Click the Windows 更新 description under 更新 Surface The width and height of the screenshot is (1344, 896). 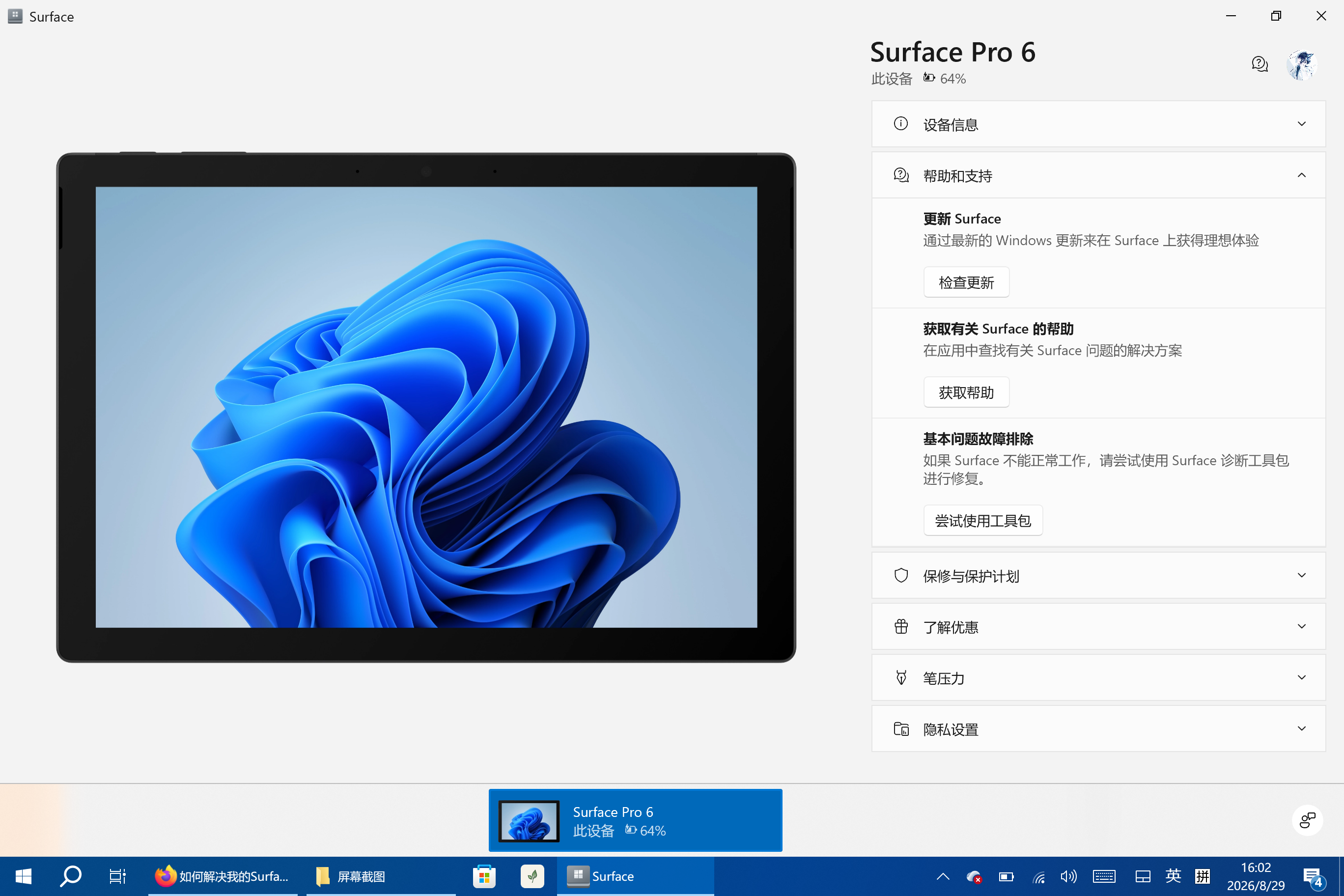point(1091,241)
